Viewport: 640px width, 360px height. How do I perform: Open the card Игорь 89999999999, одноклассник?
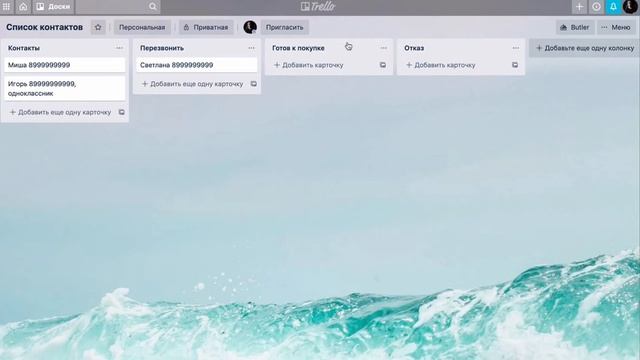[65, 89]
